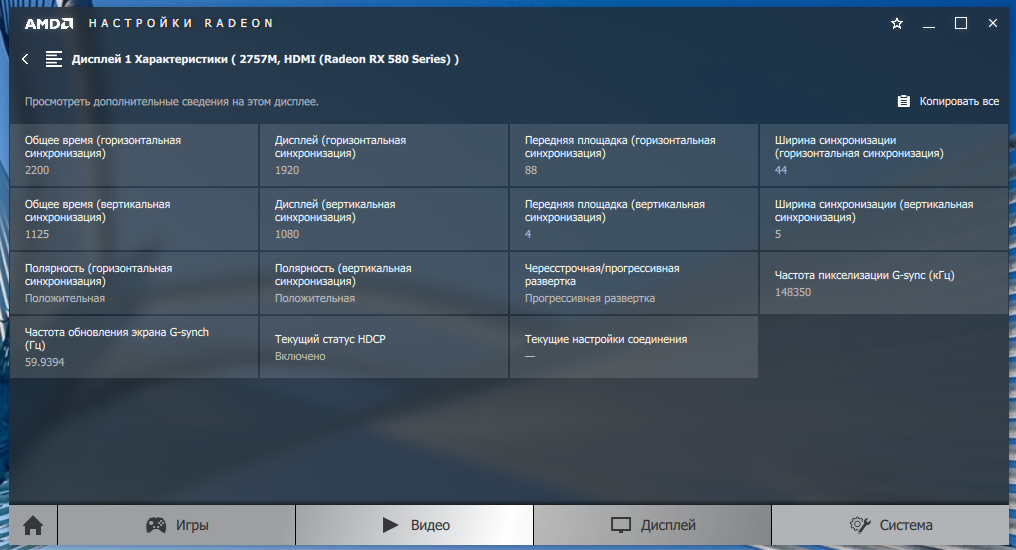Select the Общее время (горизонтальная синхронизация) tile

[x=134, y=155]
